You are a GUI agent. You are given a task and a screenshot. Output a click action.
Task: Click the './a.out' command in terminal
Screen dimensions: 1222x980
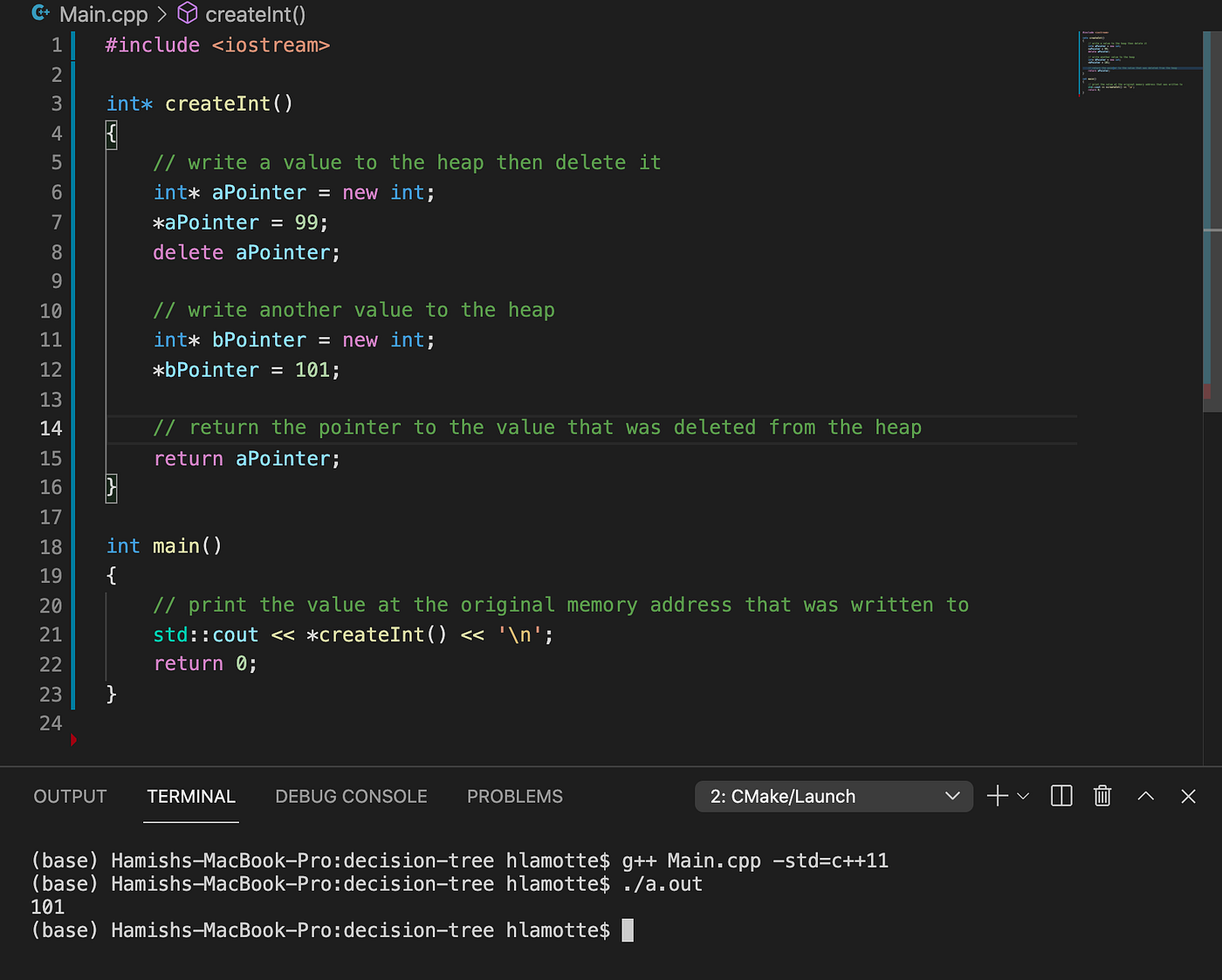click(x=662, y=884)
